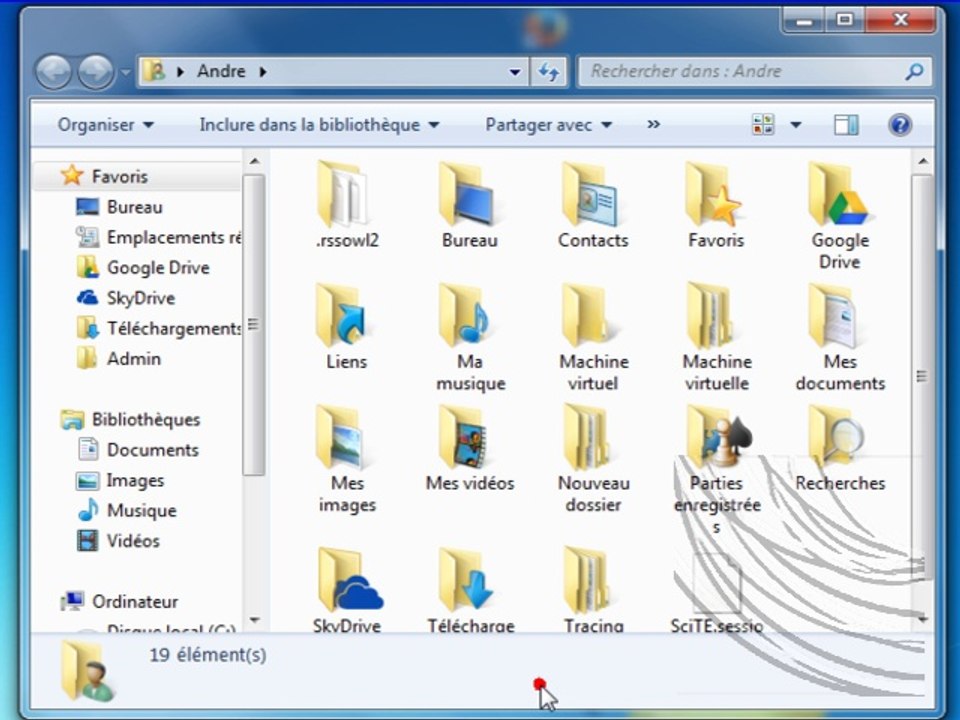Screen dimensions: 960x720
Task: Open the Machine virtuelle folder
Action: pyautogui.click(x=716, y=337)
